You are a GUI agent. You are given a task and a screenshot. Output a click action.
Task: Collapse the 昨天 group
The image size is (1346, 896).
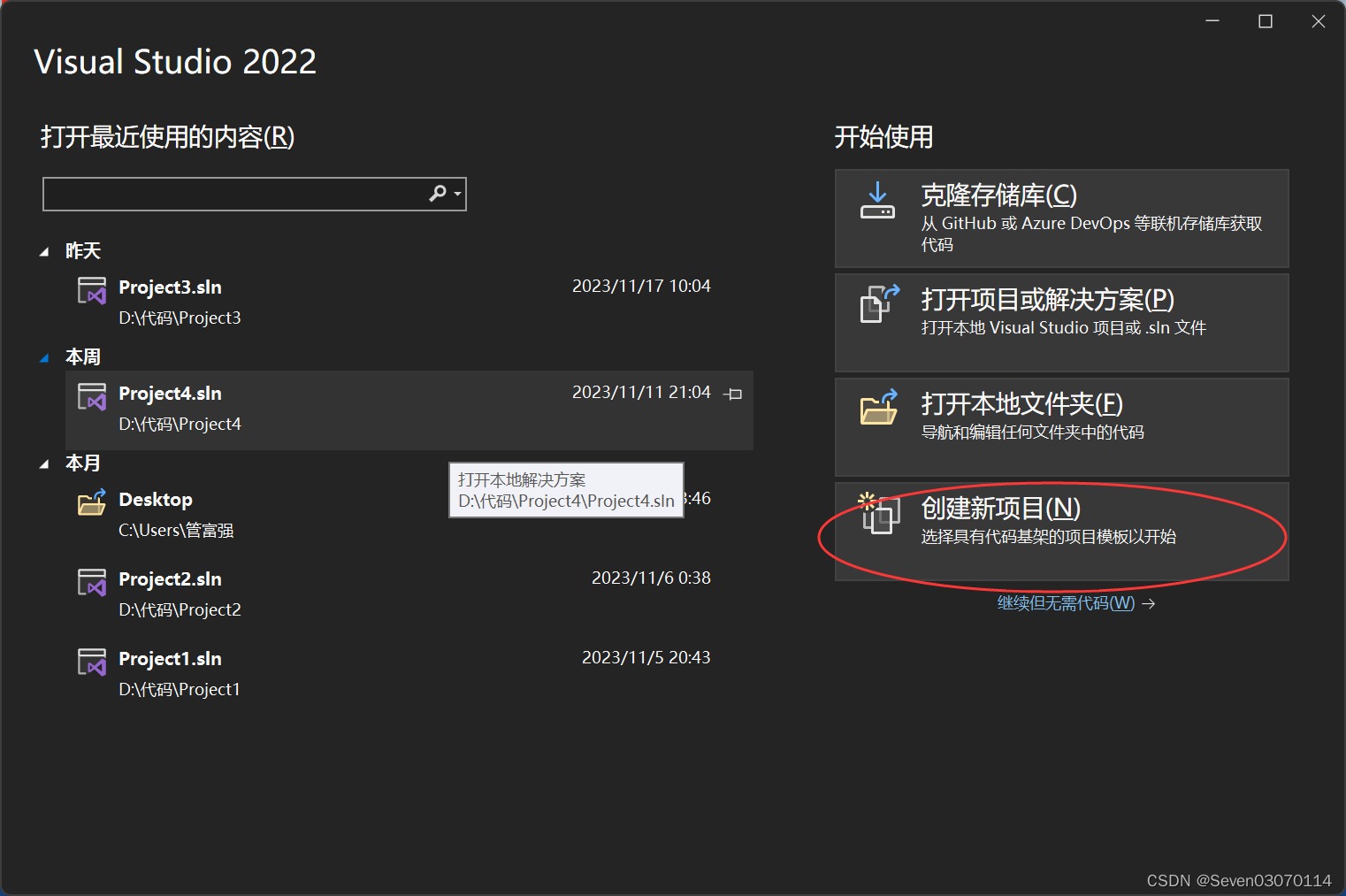pos(44,252)
